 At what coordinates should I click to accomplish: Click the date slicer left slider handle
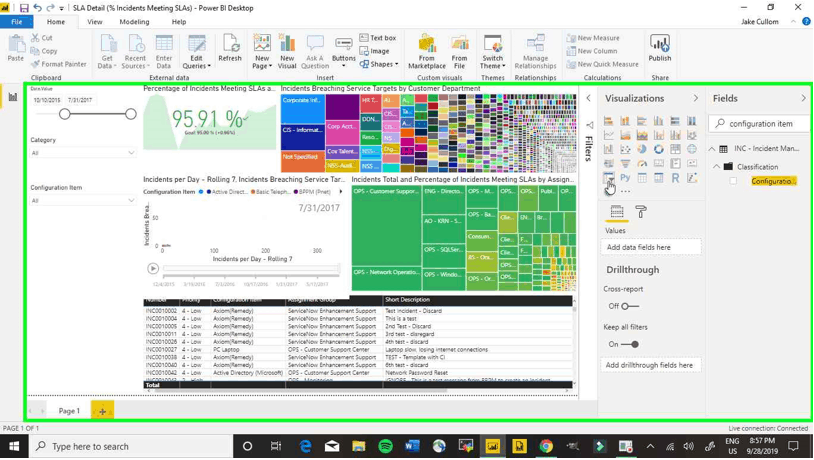pos(64,114)
